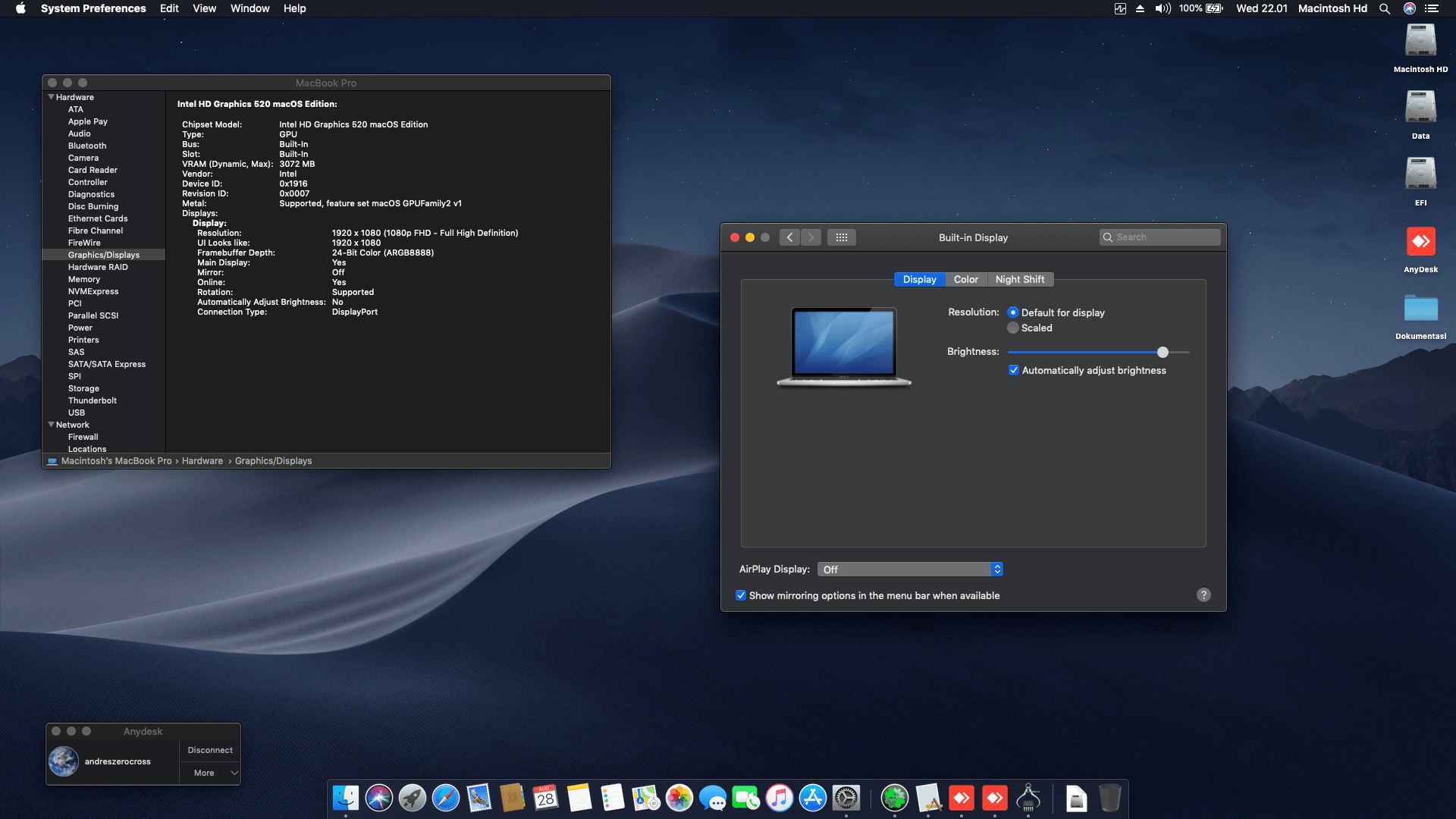This screenshot has height=819, width=1456.
Task: Select USB in the hardware list
Action: (77, 413)
